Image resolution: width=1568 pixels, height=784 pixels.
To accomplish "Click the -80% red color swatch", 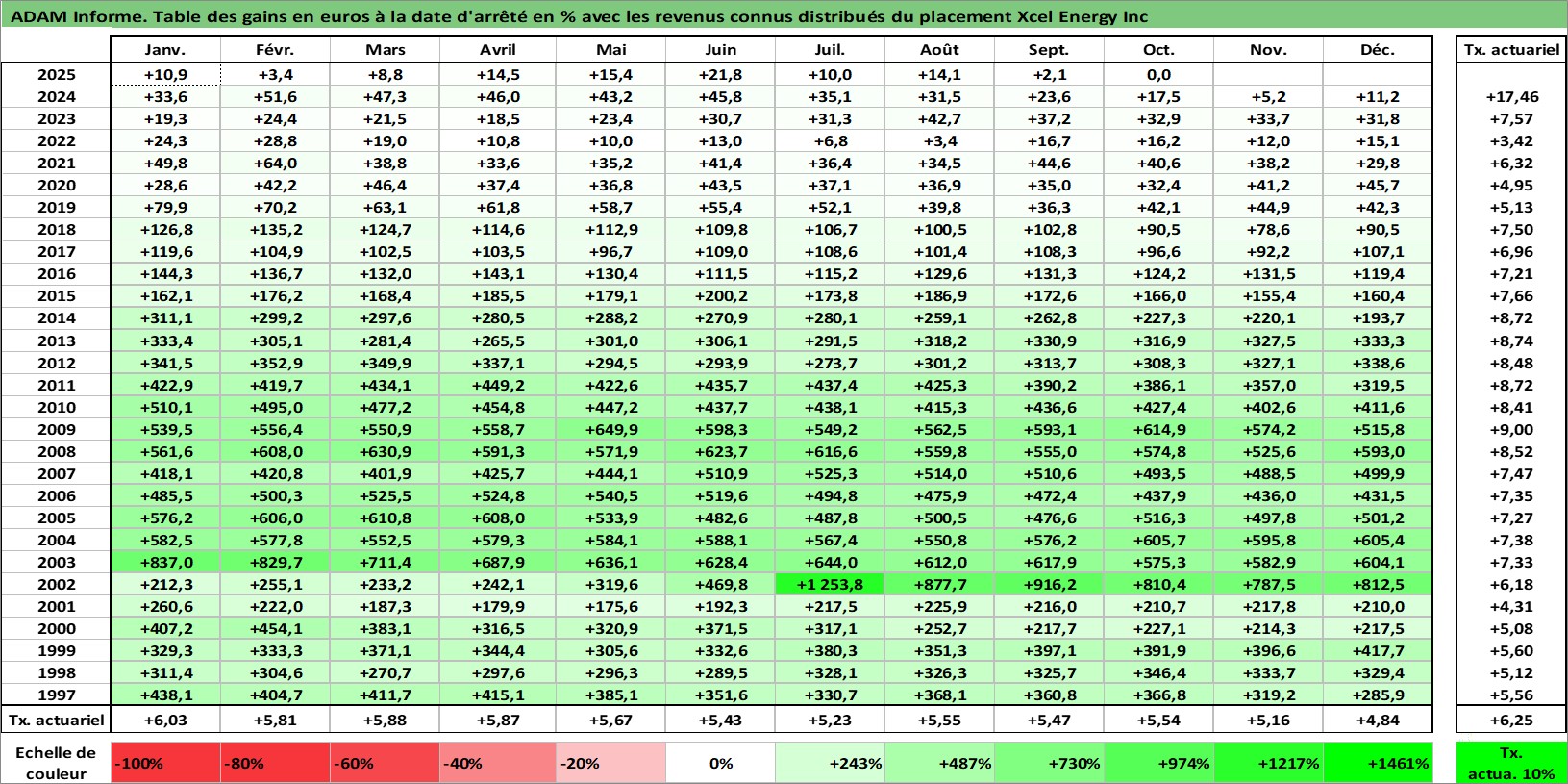I will click(x=276, y=763).
